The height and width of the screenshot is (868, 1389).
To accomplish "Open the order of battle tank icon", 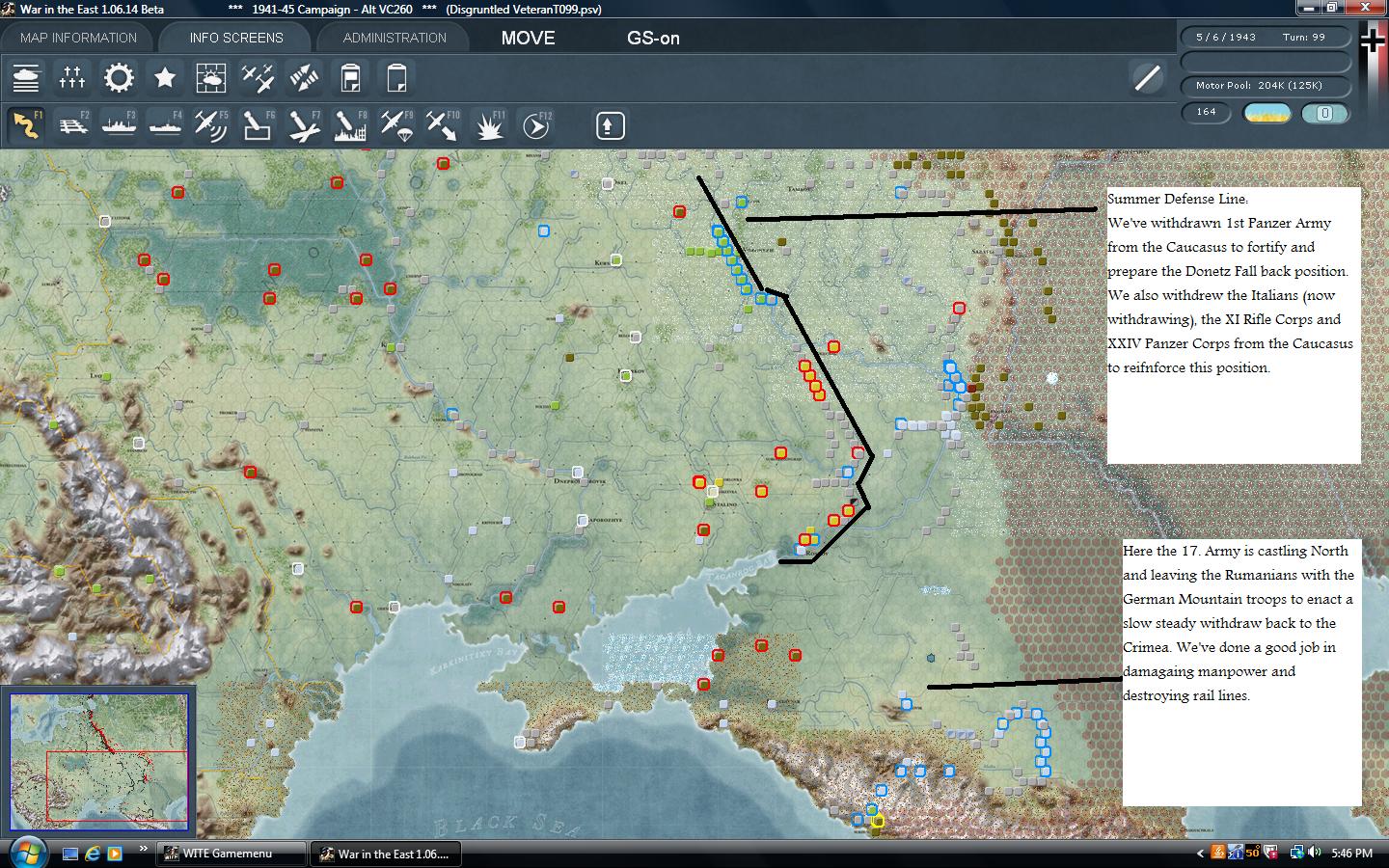I will [26, 78].
